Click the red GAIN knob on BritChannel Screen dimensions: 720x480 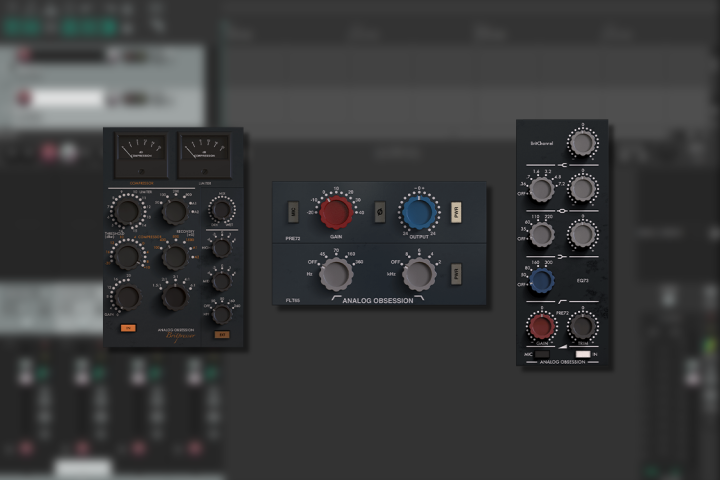coord(541,326)
